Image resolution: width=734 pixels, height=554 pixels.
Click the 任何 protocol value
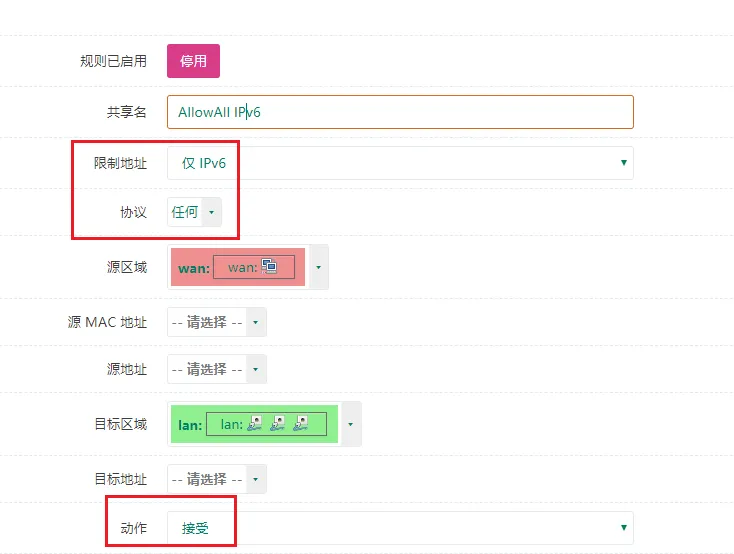[x=185, y=212]
